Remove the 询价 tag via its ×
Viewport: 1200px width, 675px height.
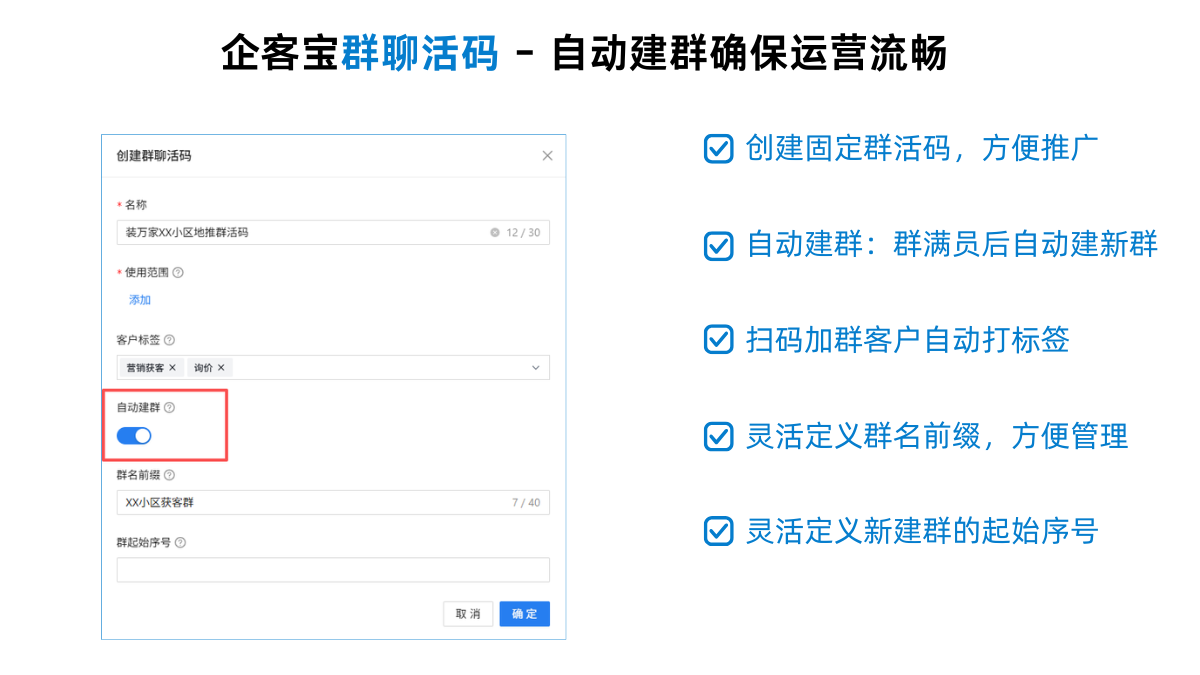[221, 368]
